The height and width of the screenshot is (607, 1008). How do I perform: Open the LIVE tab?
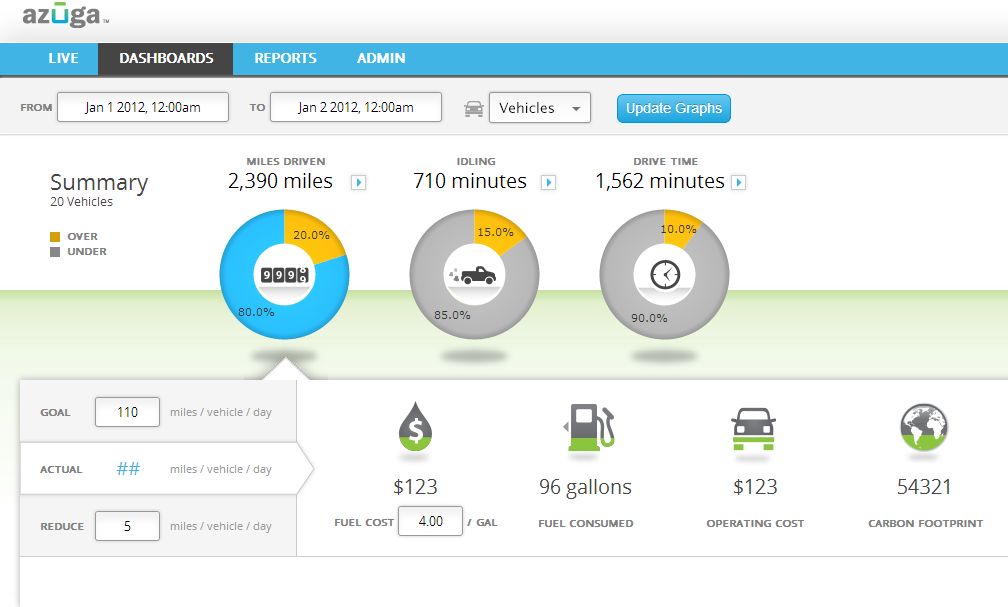[63, 59]
